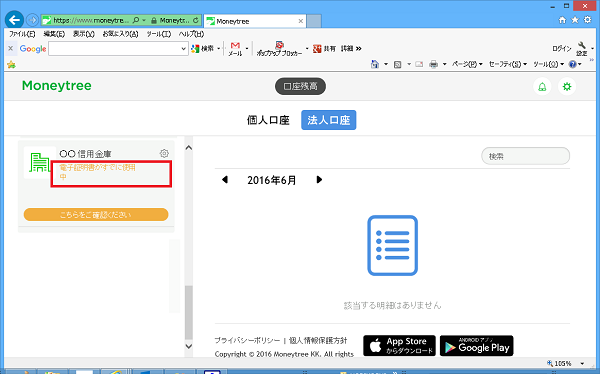Open the 編集(E) menu

point(54,34)
